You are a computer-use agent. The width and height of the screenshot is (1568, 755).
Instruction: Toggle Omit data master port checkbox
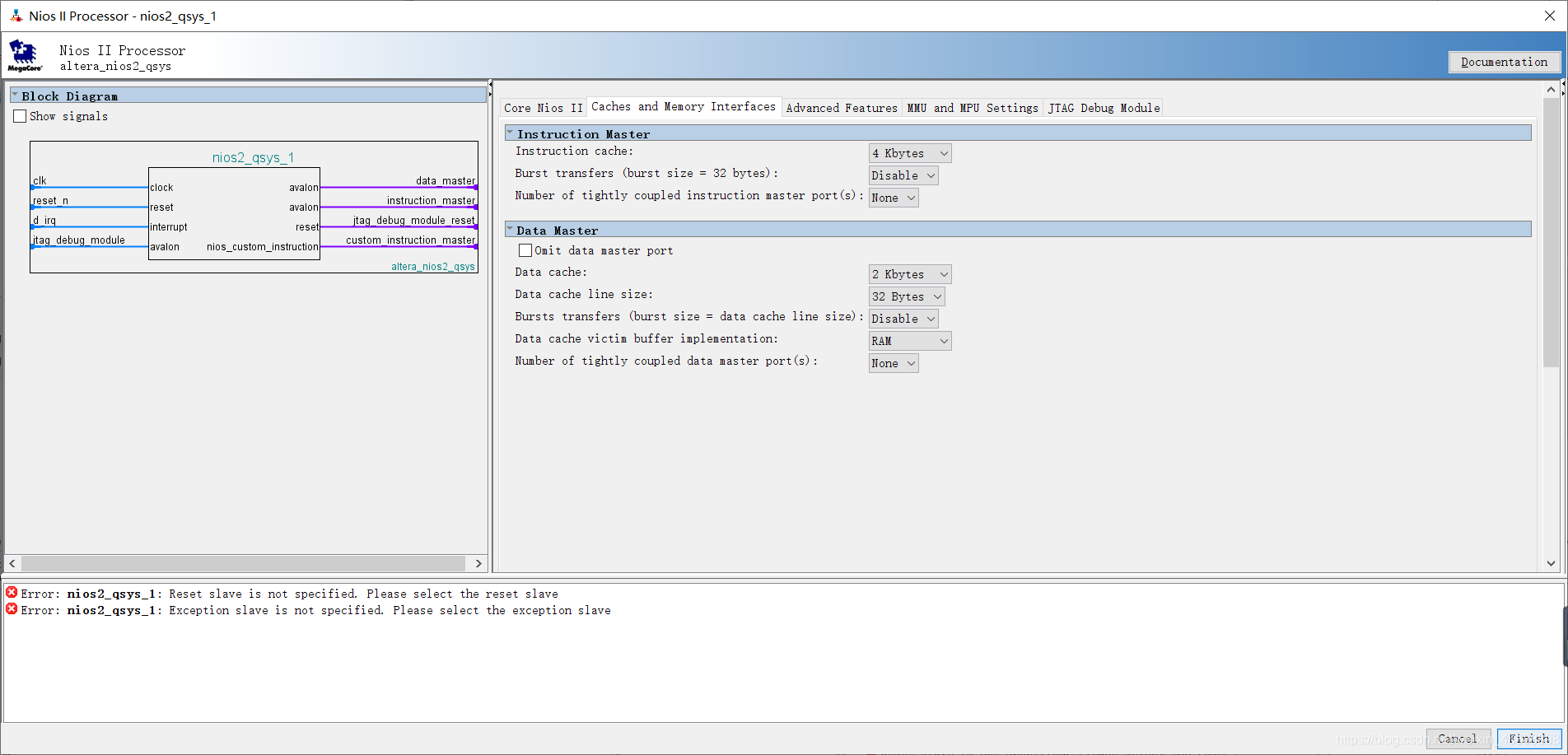525,250
